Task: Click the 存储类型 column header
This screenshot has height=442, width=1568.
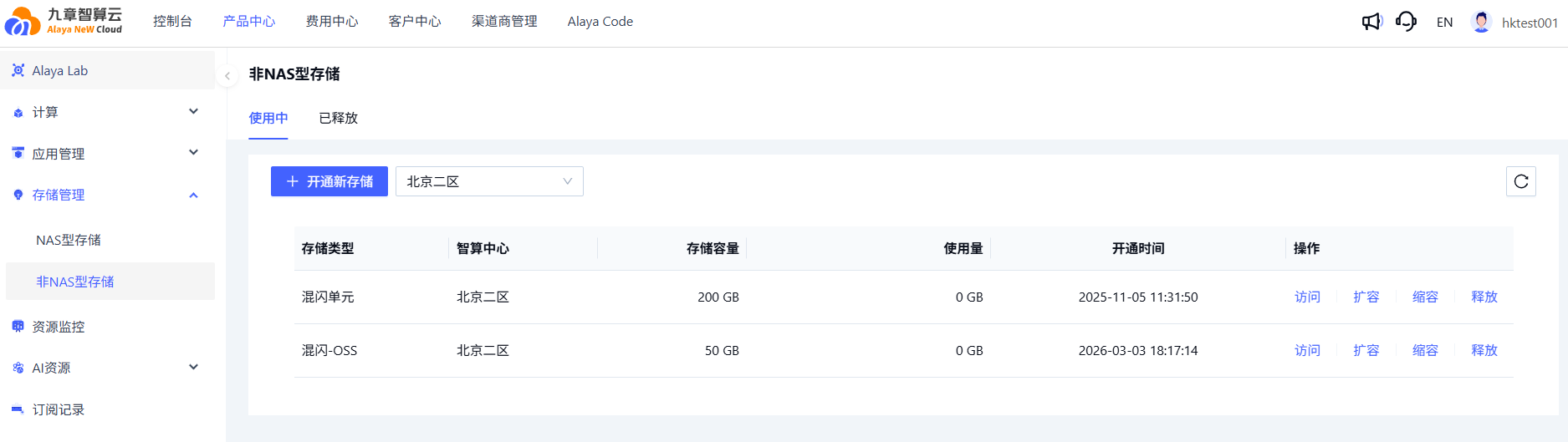Action: click(328, 248)
